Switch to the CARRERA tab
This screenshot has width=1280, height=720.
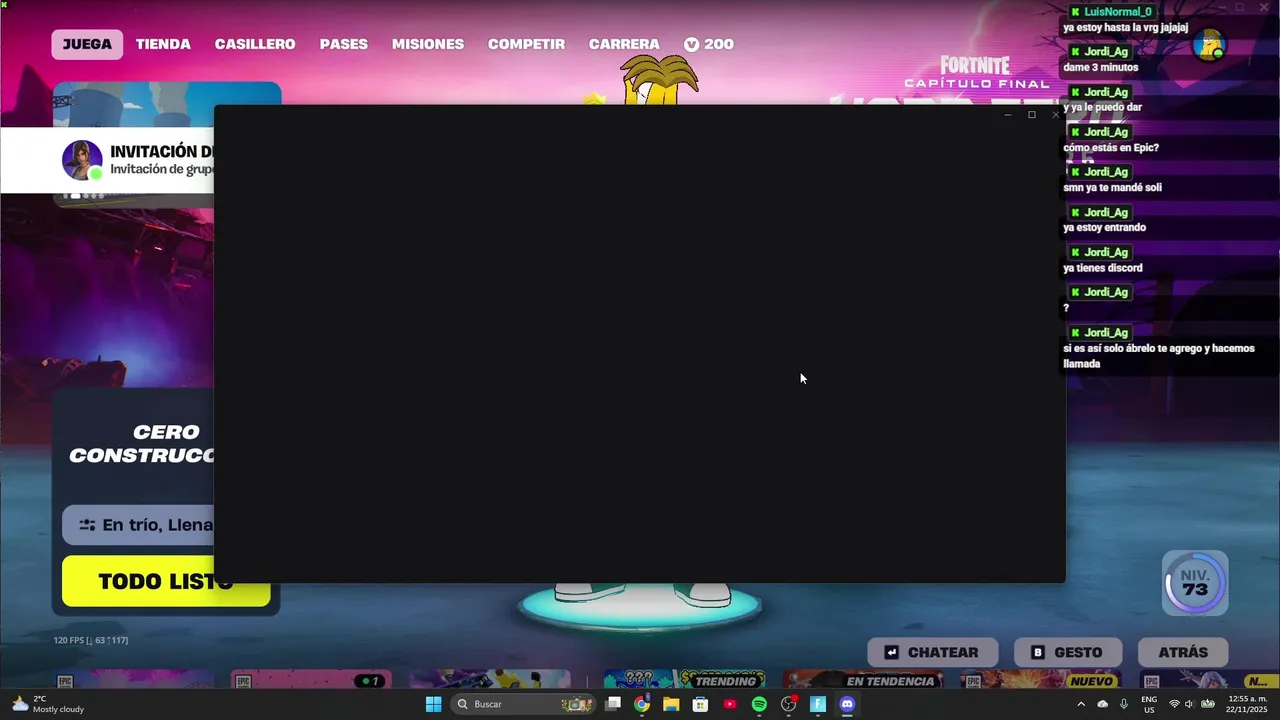pyautogui.click(x=624, y=44)
